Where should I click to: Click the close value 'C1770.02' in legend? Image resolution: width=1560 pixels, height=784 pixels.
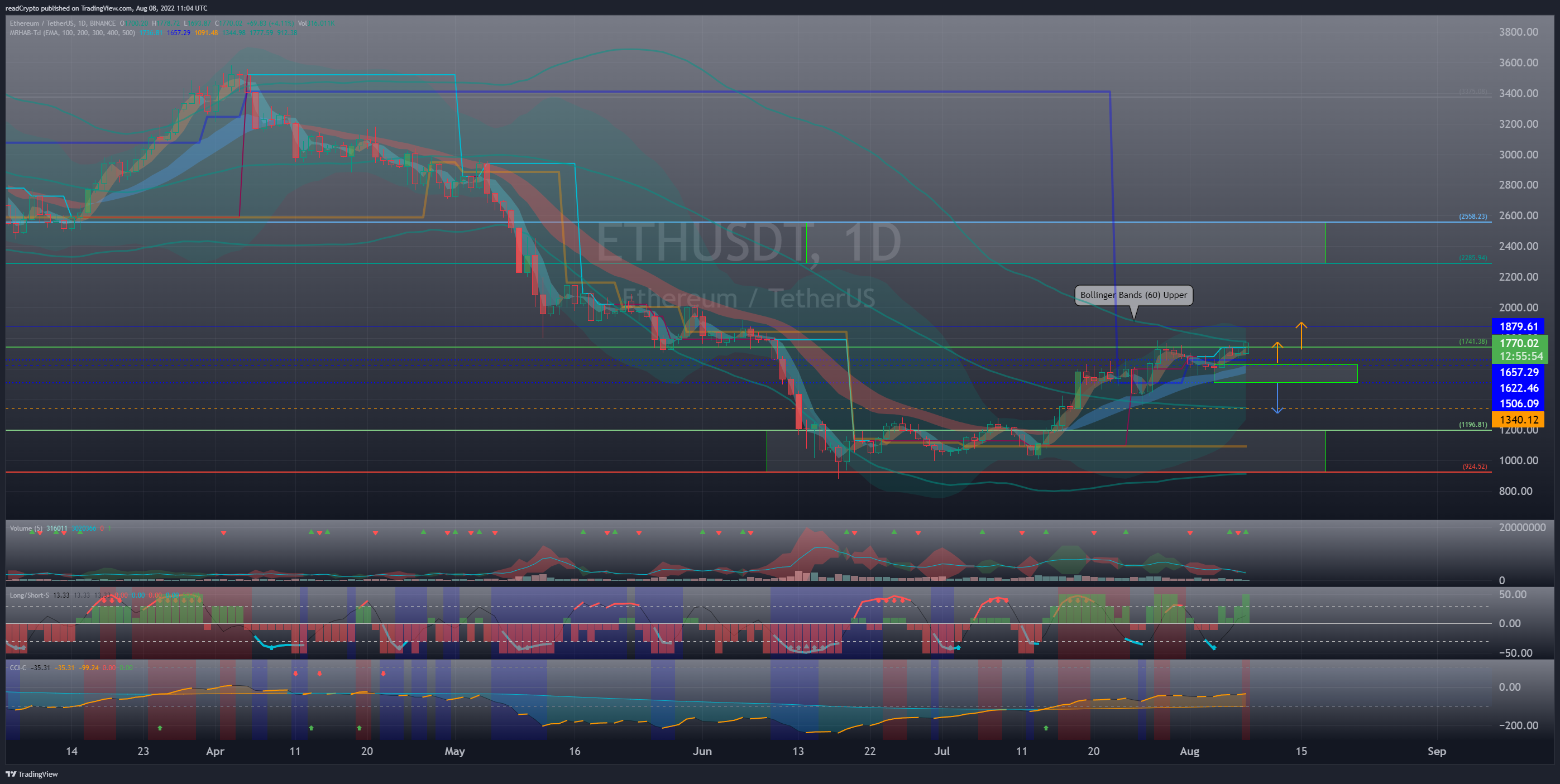coord(229,23)
